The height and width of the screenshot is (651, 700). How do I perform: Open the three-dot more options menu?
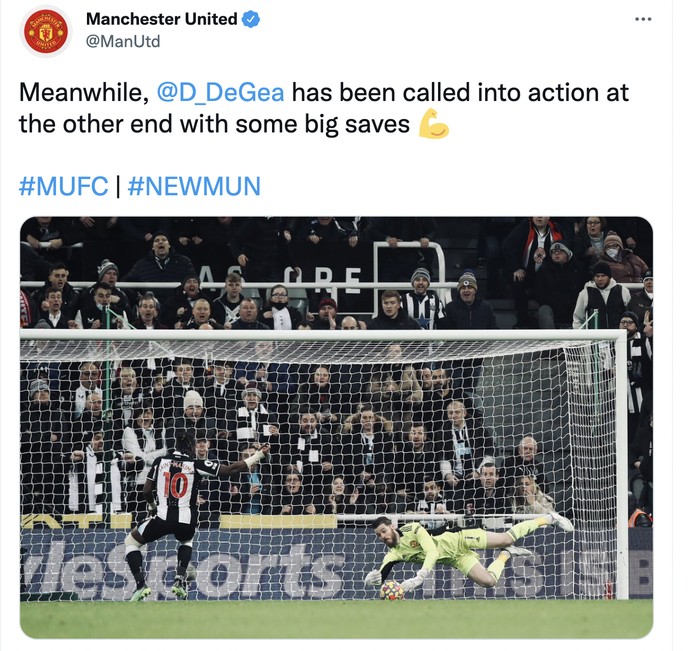tap(643, 19)
